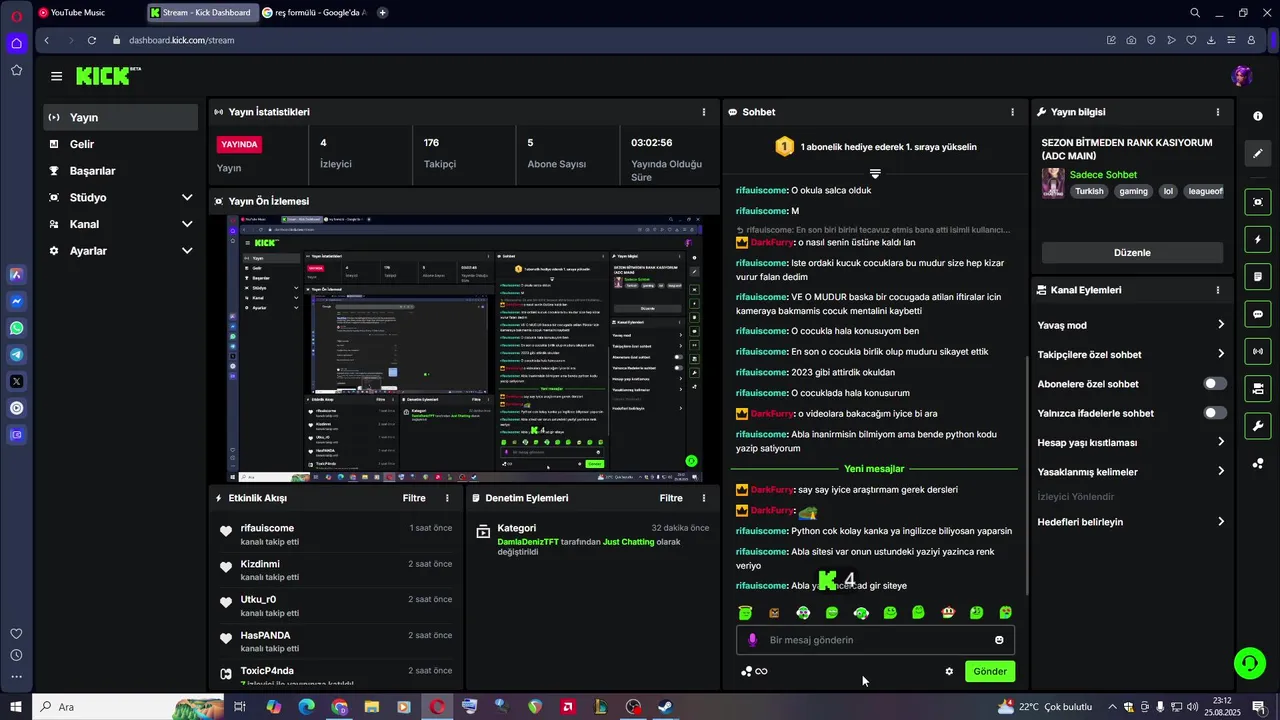Open the Filtre option in Denetim Eylemleri

pos(671,498)
